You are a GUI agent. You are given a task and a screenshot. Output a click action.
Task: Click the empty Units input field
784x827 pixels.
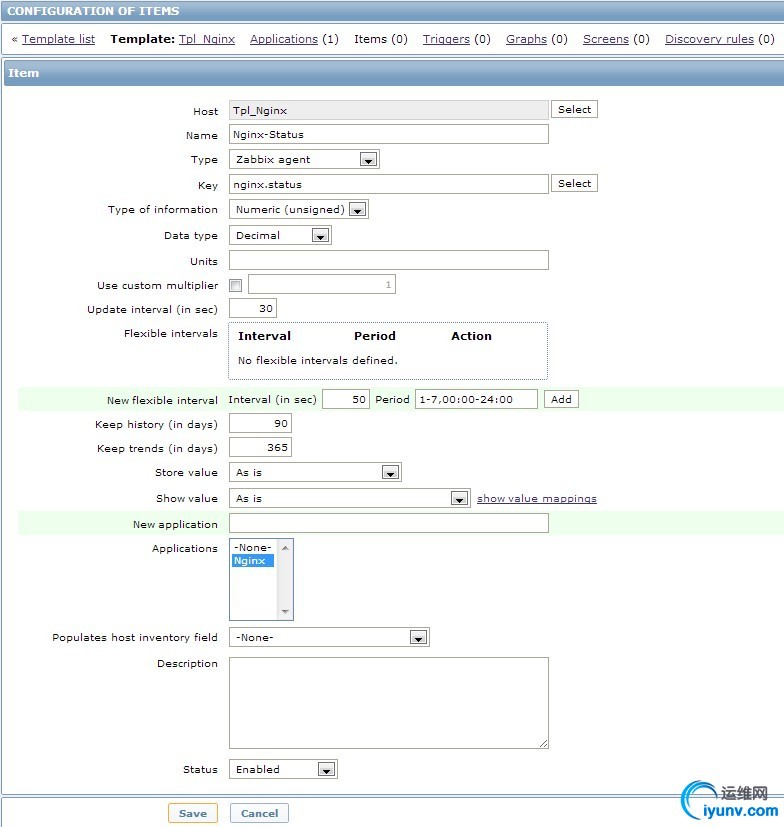click(x=389, y=260)
